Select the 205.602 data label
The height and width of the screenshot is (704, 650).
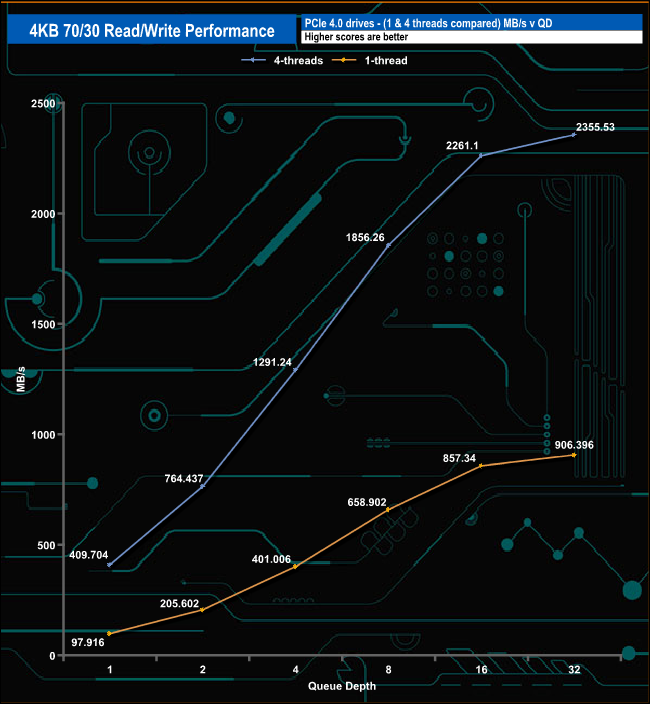click(x=179, y=603)
